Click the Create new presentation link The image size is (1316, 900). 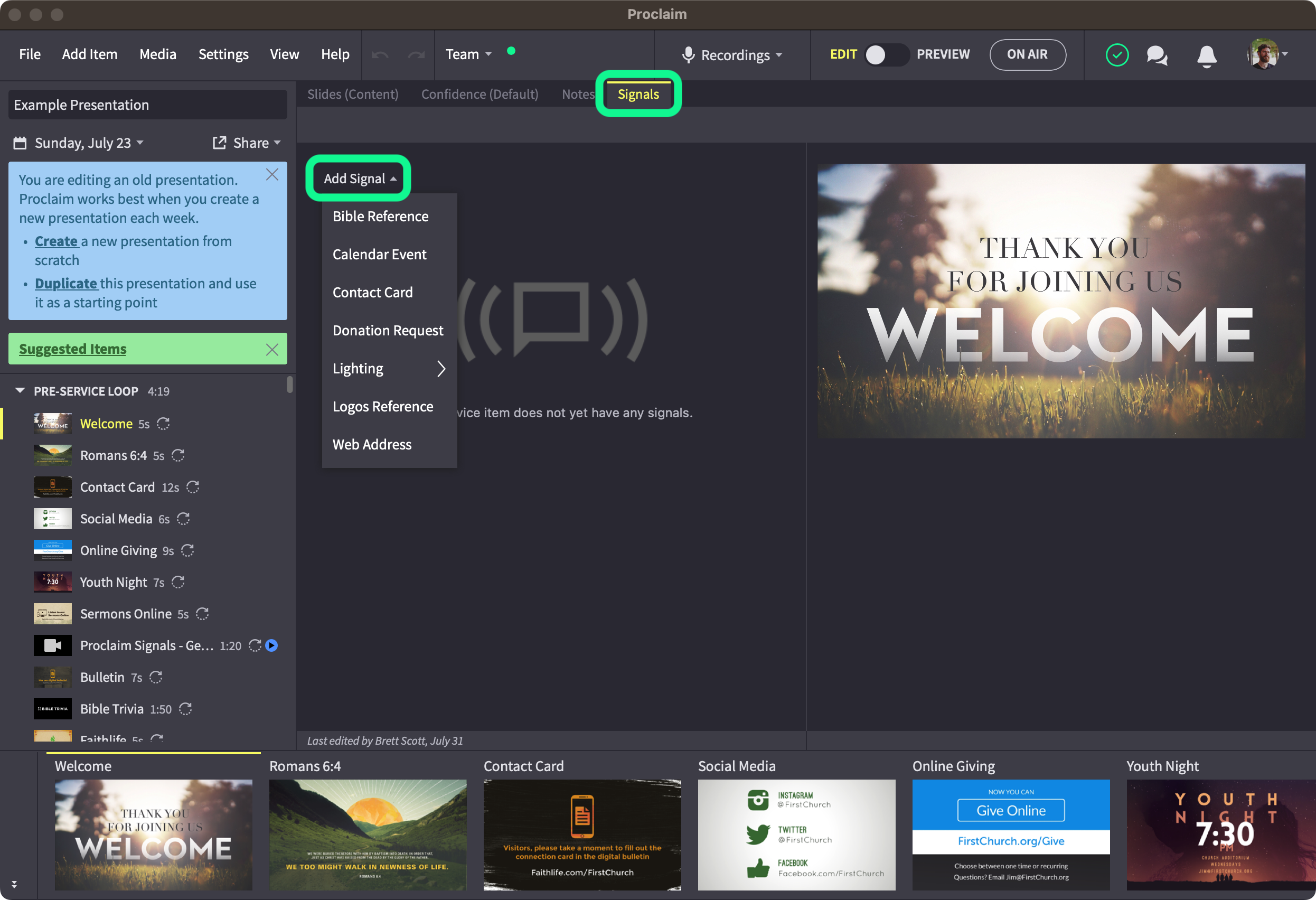(x=56, y=241)
